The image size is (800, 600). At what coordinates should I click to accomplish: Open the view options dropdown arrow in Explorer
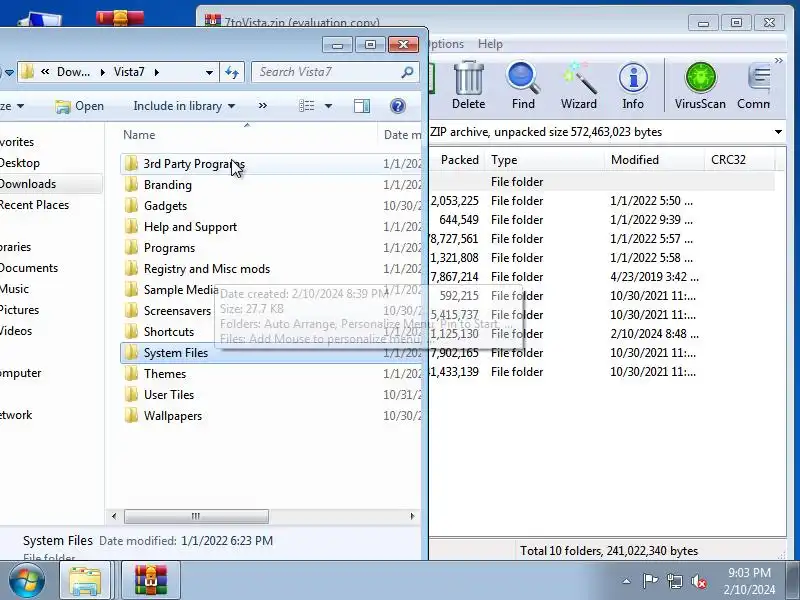click(328, 106)
